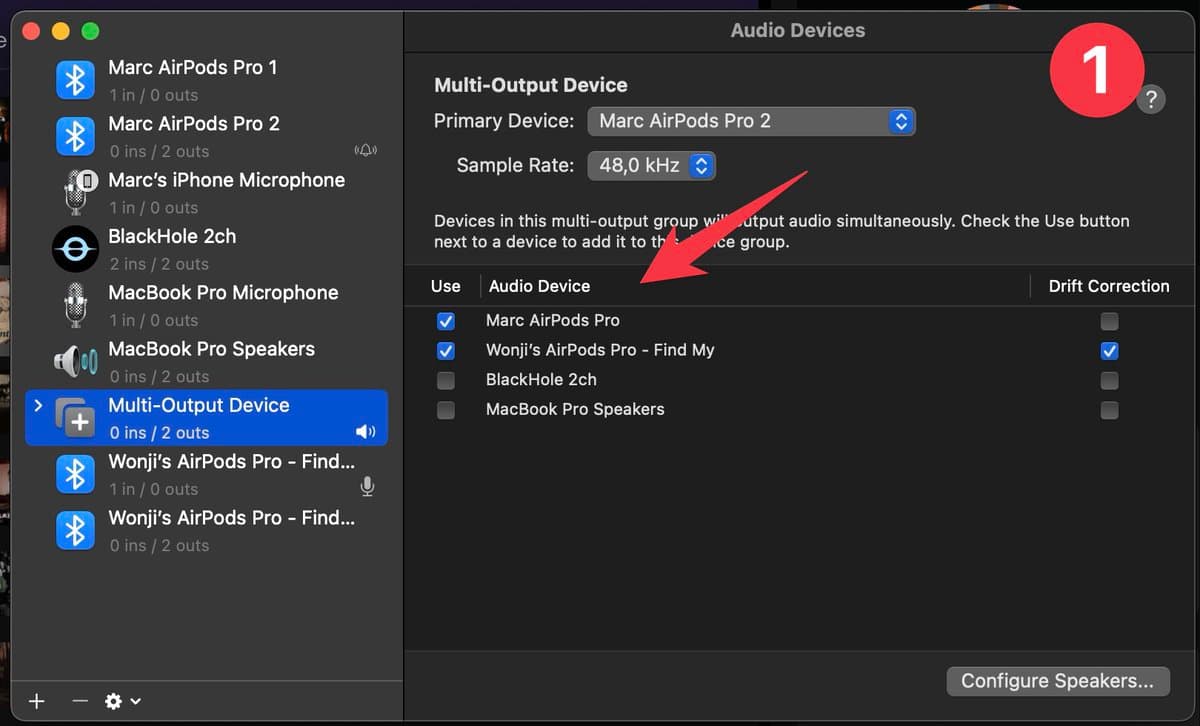Image resolution: width=1200 pixels, height=726 pixels.
Task: Open the Sample Rate 48,0 kHz dropdown
Action: (651, 165)
